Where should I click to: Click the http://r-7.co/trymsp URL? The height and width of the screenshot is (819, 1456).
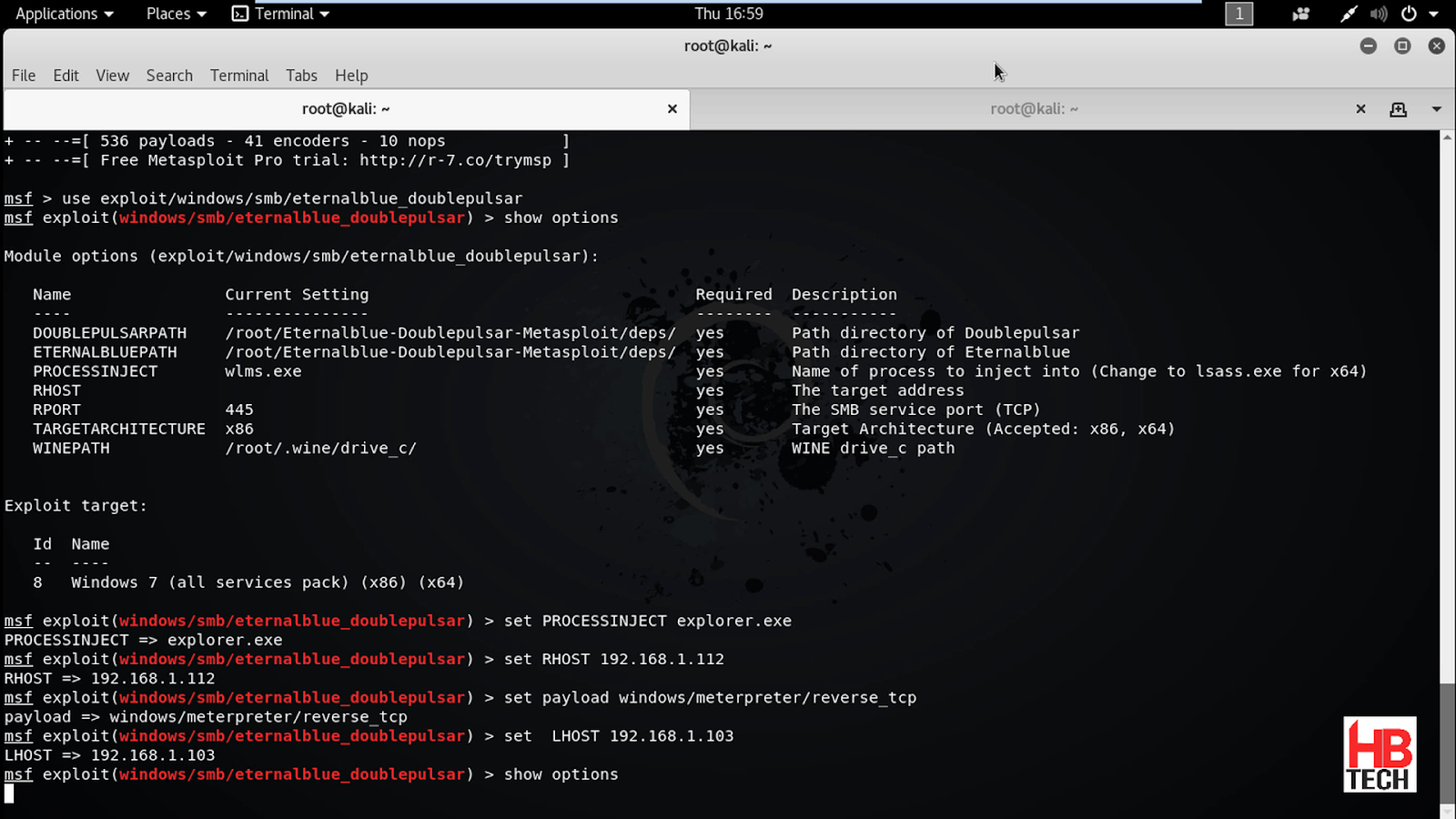click(455, 160)
